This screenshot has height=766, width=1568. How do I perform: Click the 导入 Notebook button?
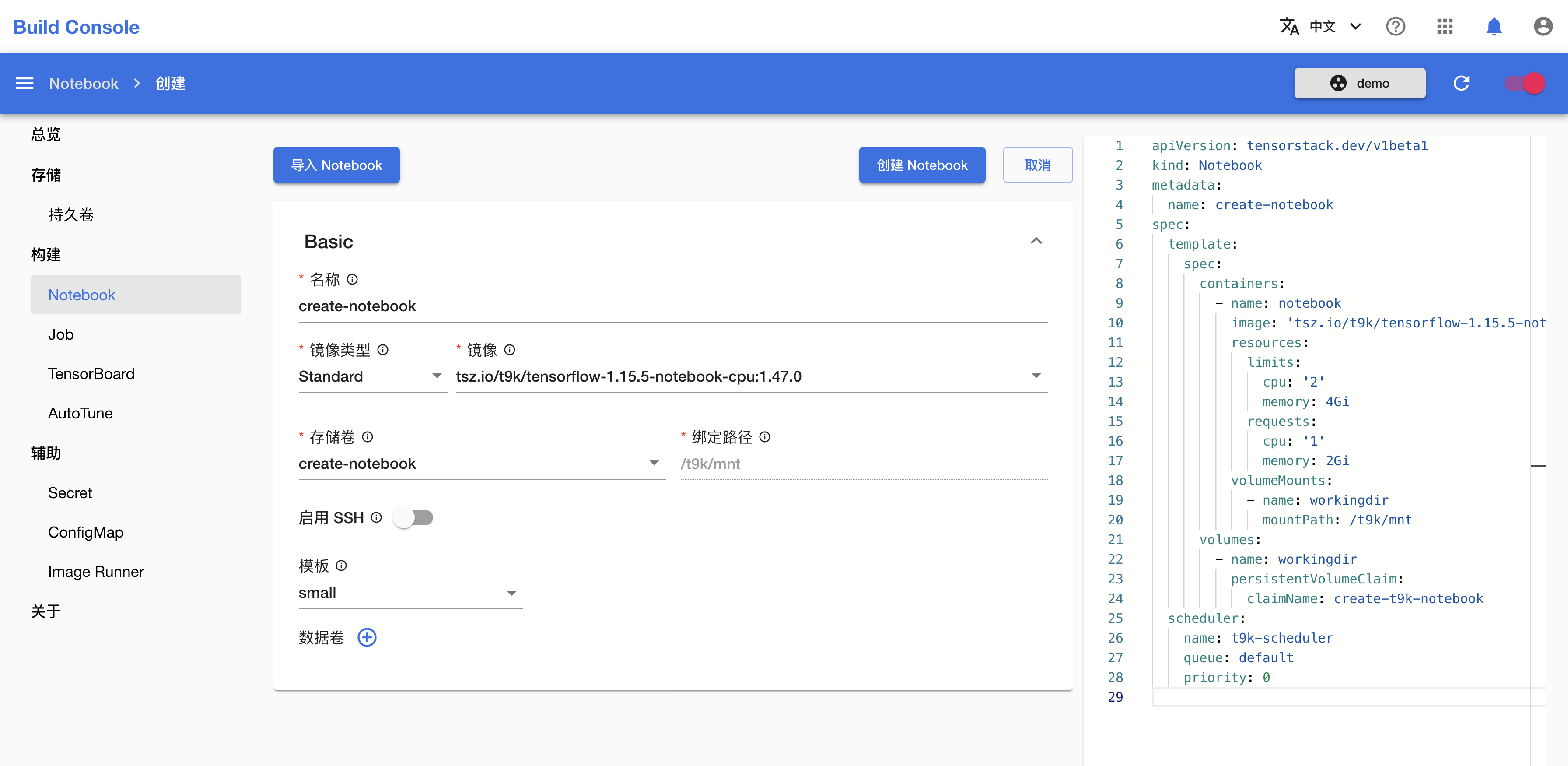(336, 165)
